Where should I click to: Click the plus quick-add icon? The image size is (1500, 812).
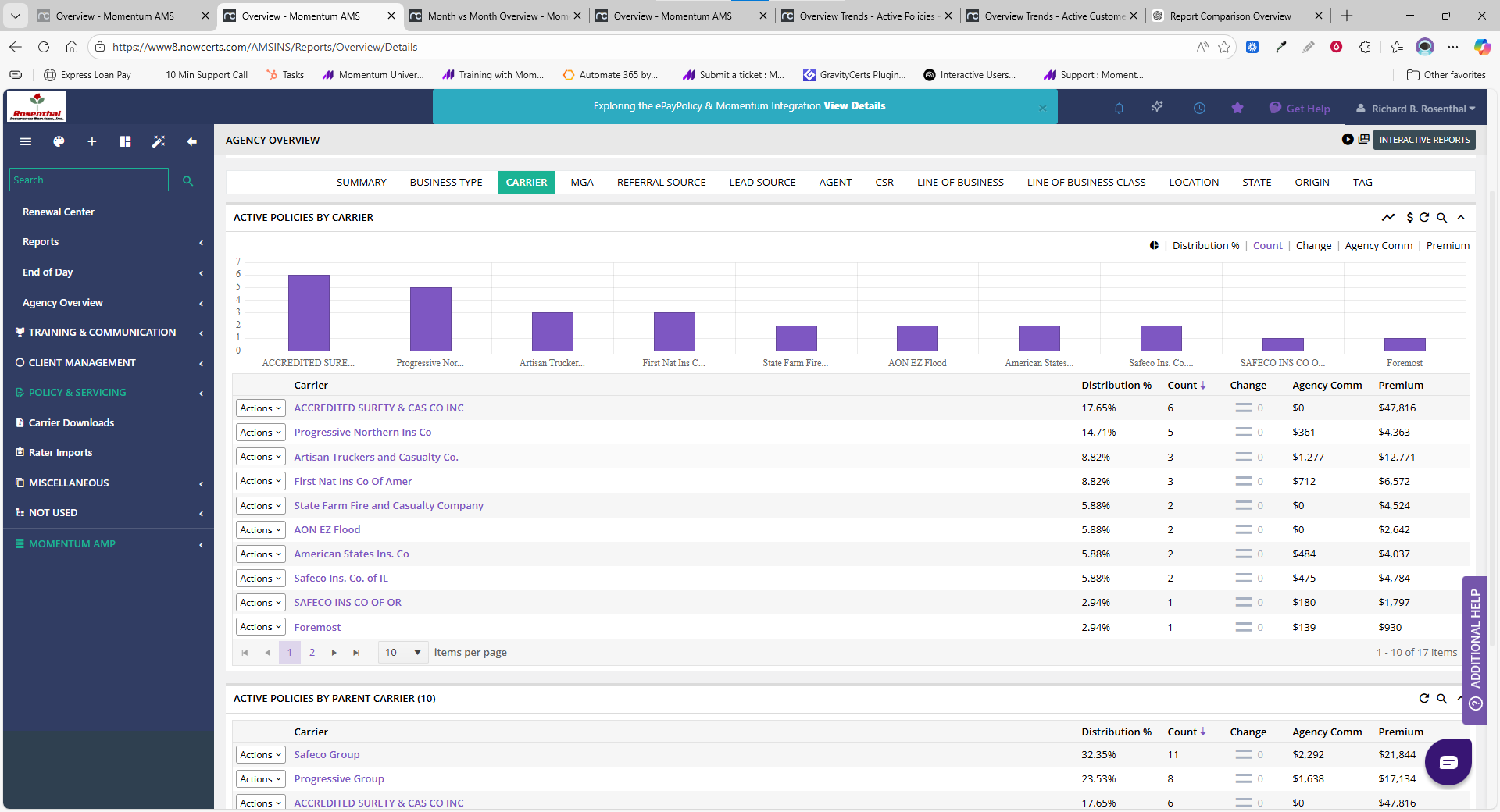pos(92,141)
